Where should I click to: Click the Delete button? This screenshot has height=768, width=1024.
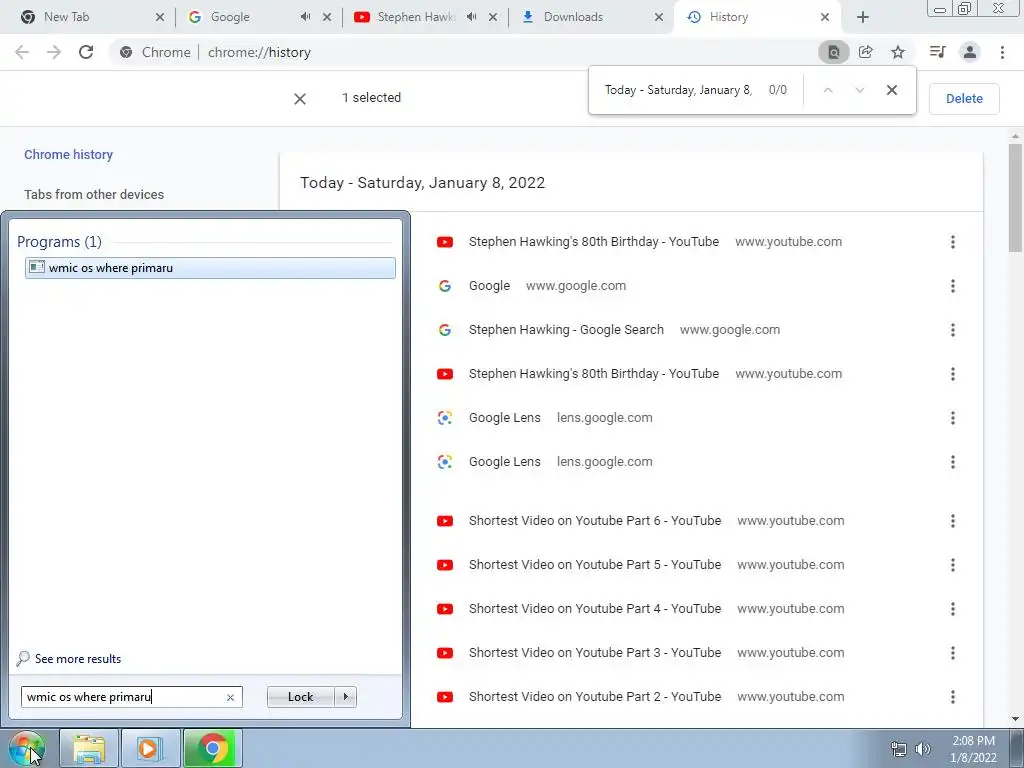(964, 99)
